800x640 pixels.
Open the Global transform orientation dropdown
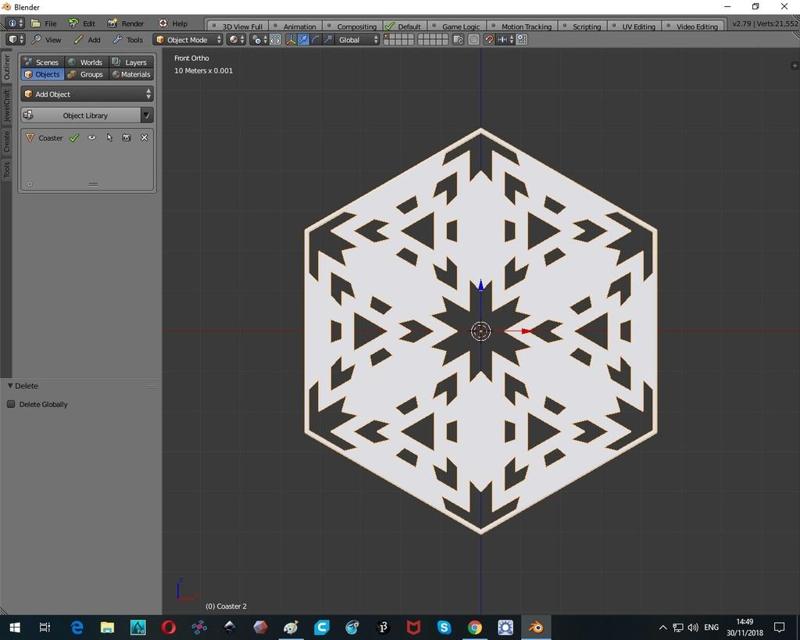(357, 39)
